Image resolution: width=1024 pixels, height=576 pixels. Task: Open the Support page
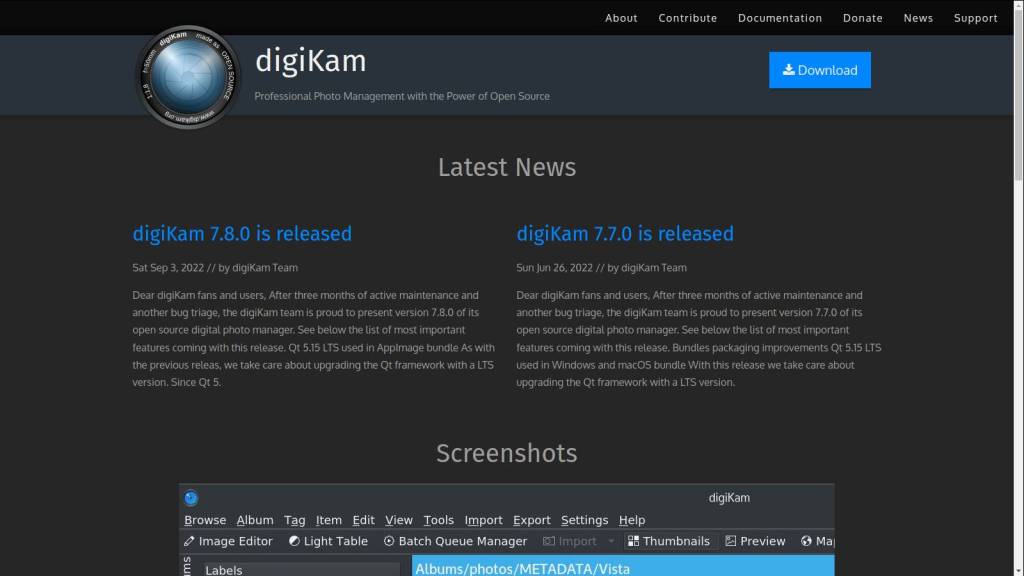pyautogui.click(x=976, y=18)
